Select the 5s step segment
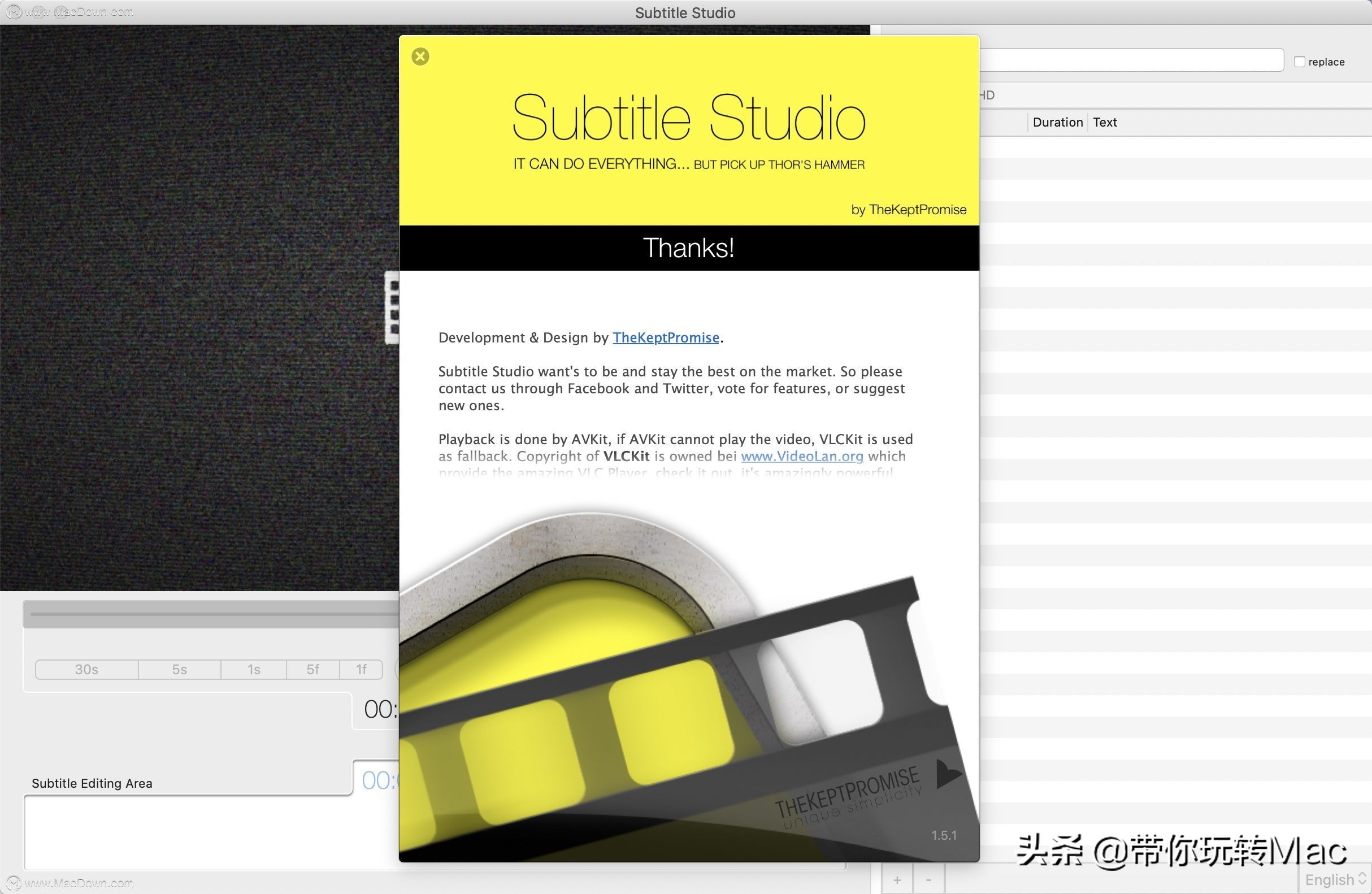The width and height of the screenshot is (1372, 894). 179,669
